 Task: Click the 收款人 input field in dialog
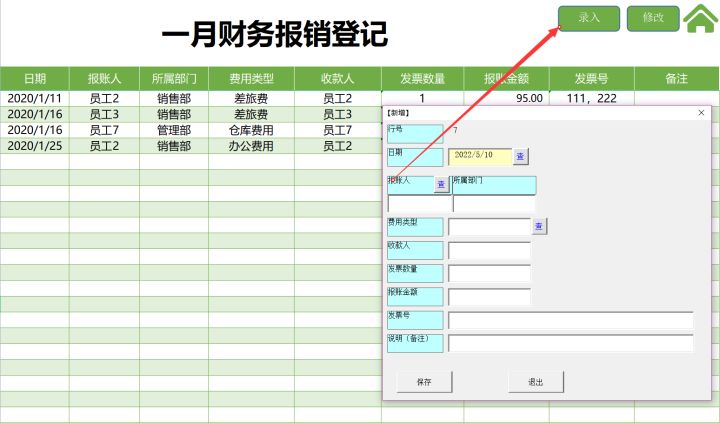pos(489,250)
